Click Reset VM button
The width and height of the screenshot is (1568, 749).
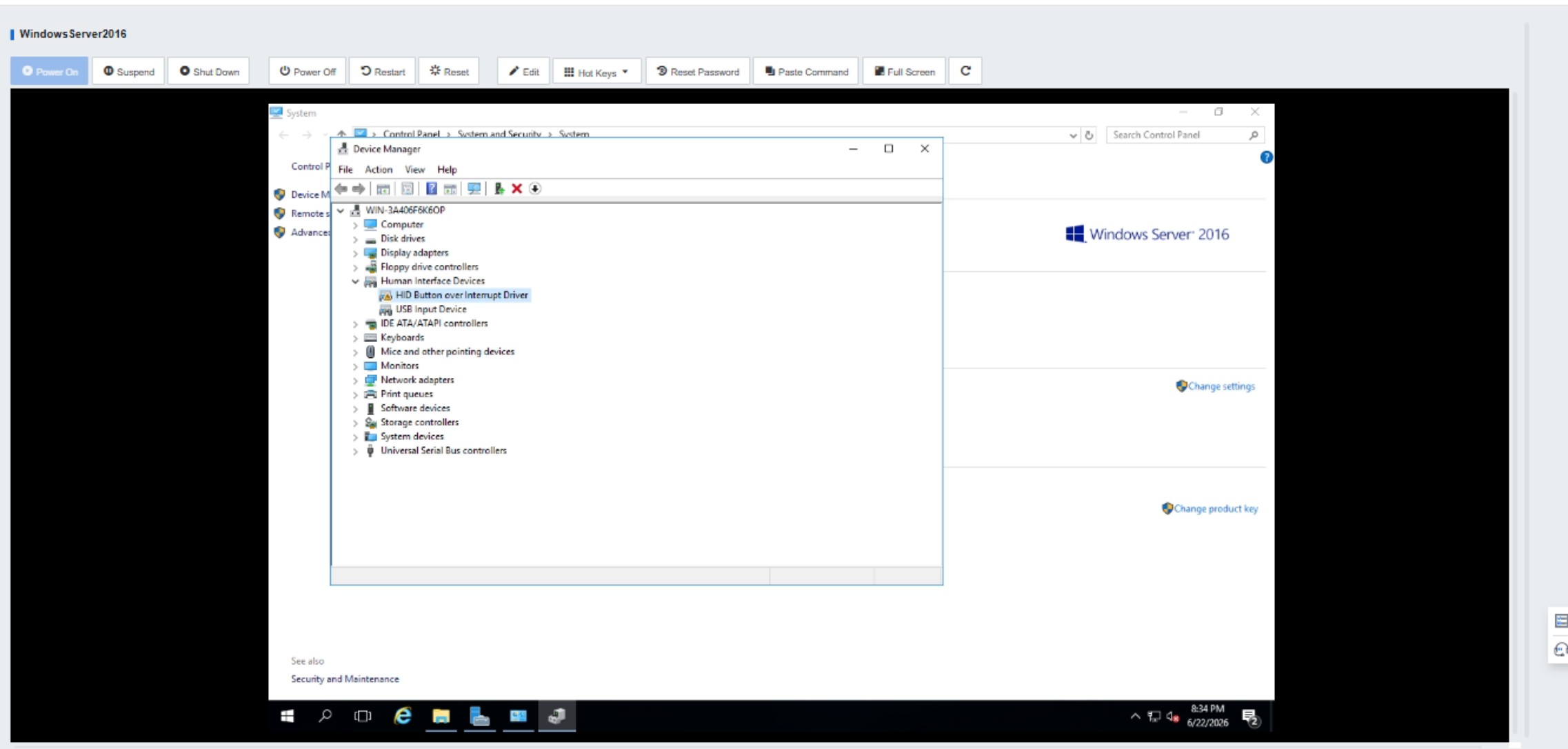click(449, 71)
